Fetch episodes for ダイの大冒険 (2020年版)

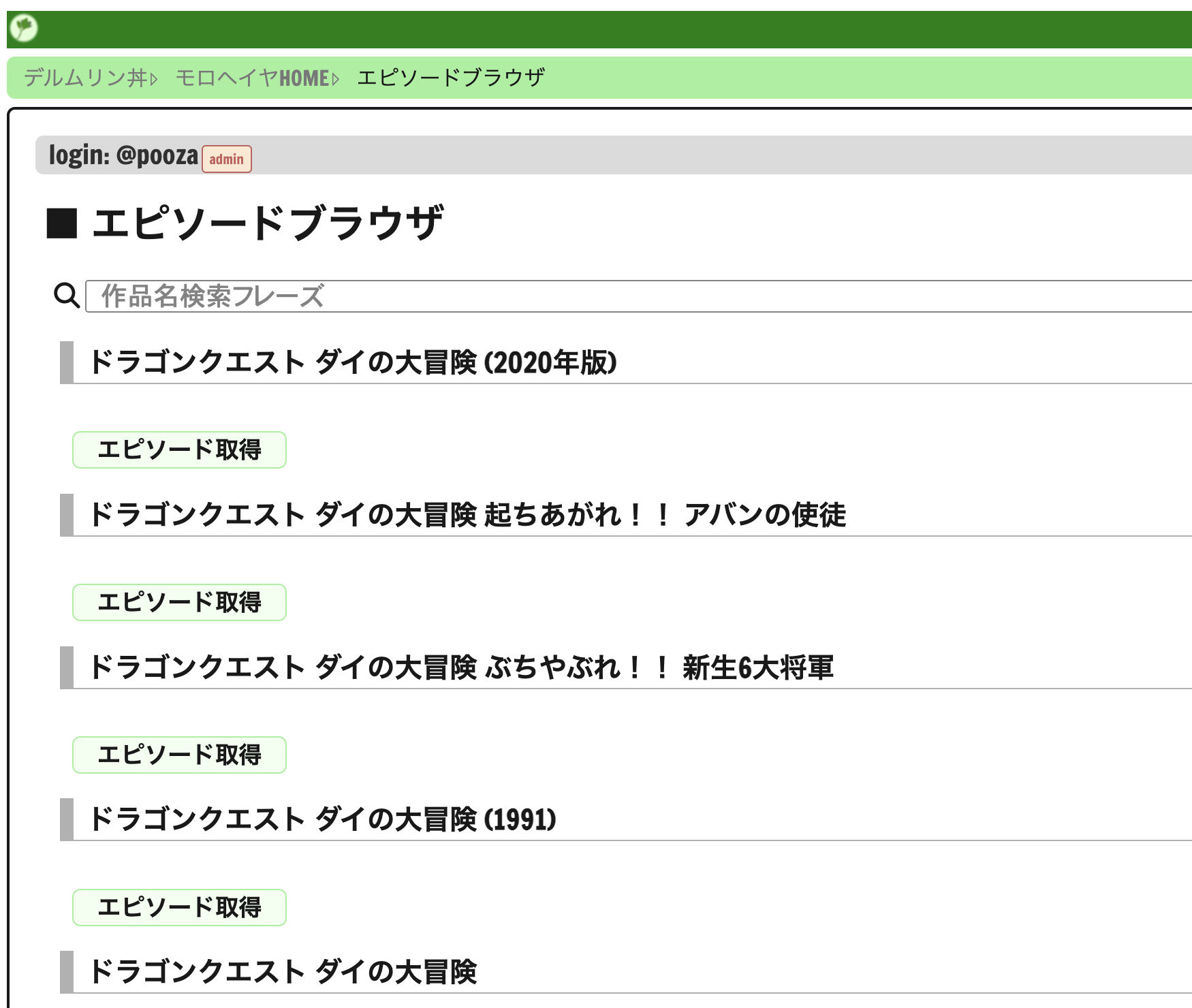[x=179, y=450]
